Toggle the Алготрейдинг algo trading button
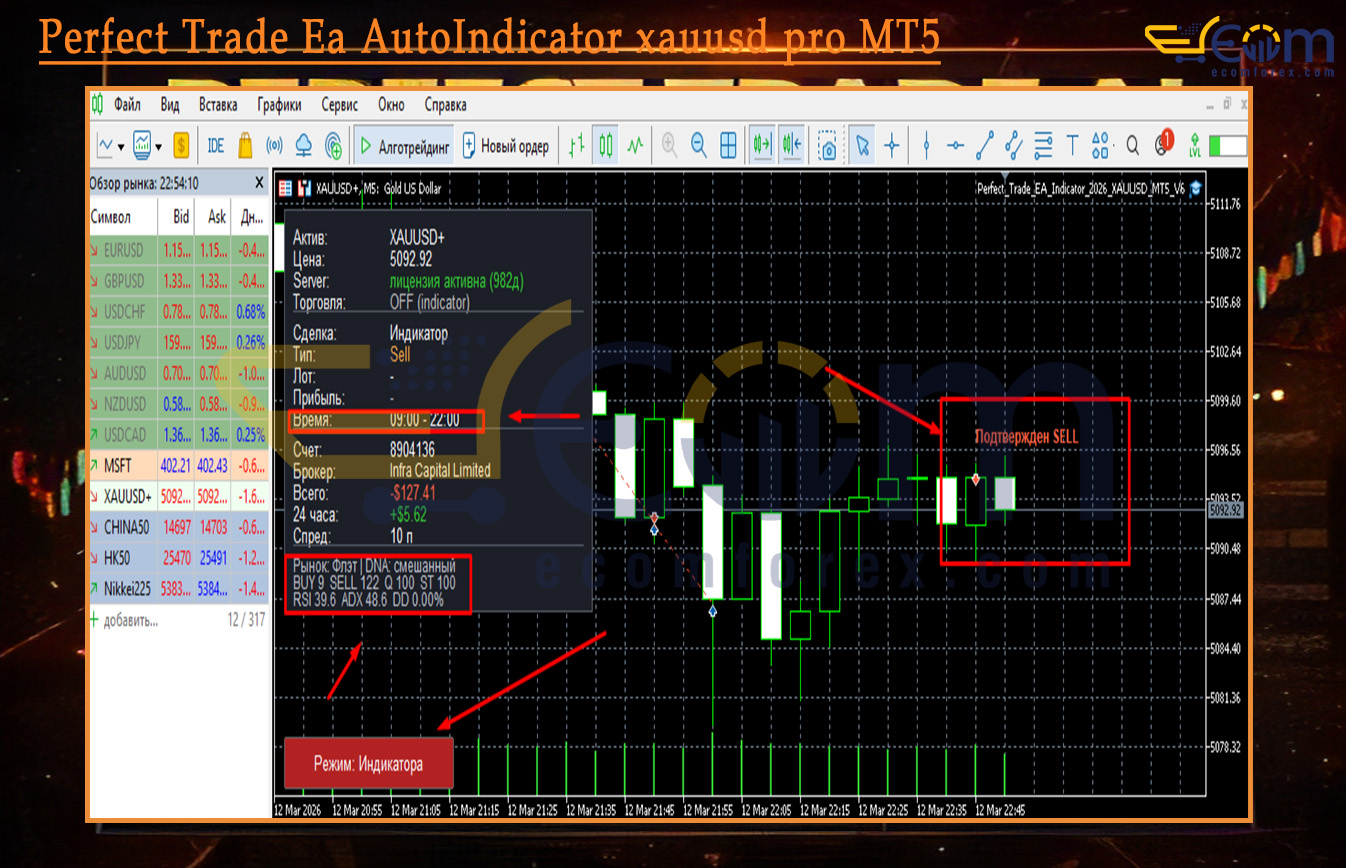Viewport: 1346px width, 868px height. click(x=404, y=146)
